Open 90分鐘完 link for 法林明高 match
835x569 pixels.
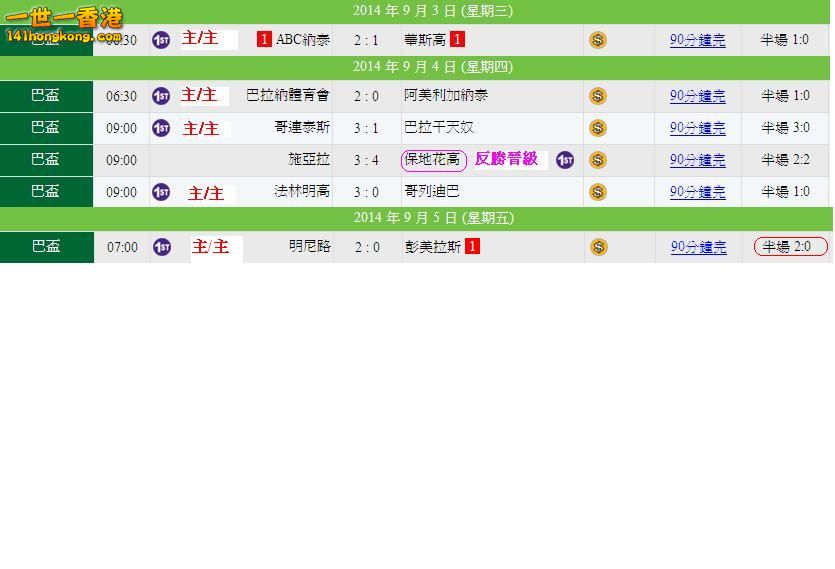point(698,192)
